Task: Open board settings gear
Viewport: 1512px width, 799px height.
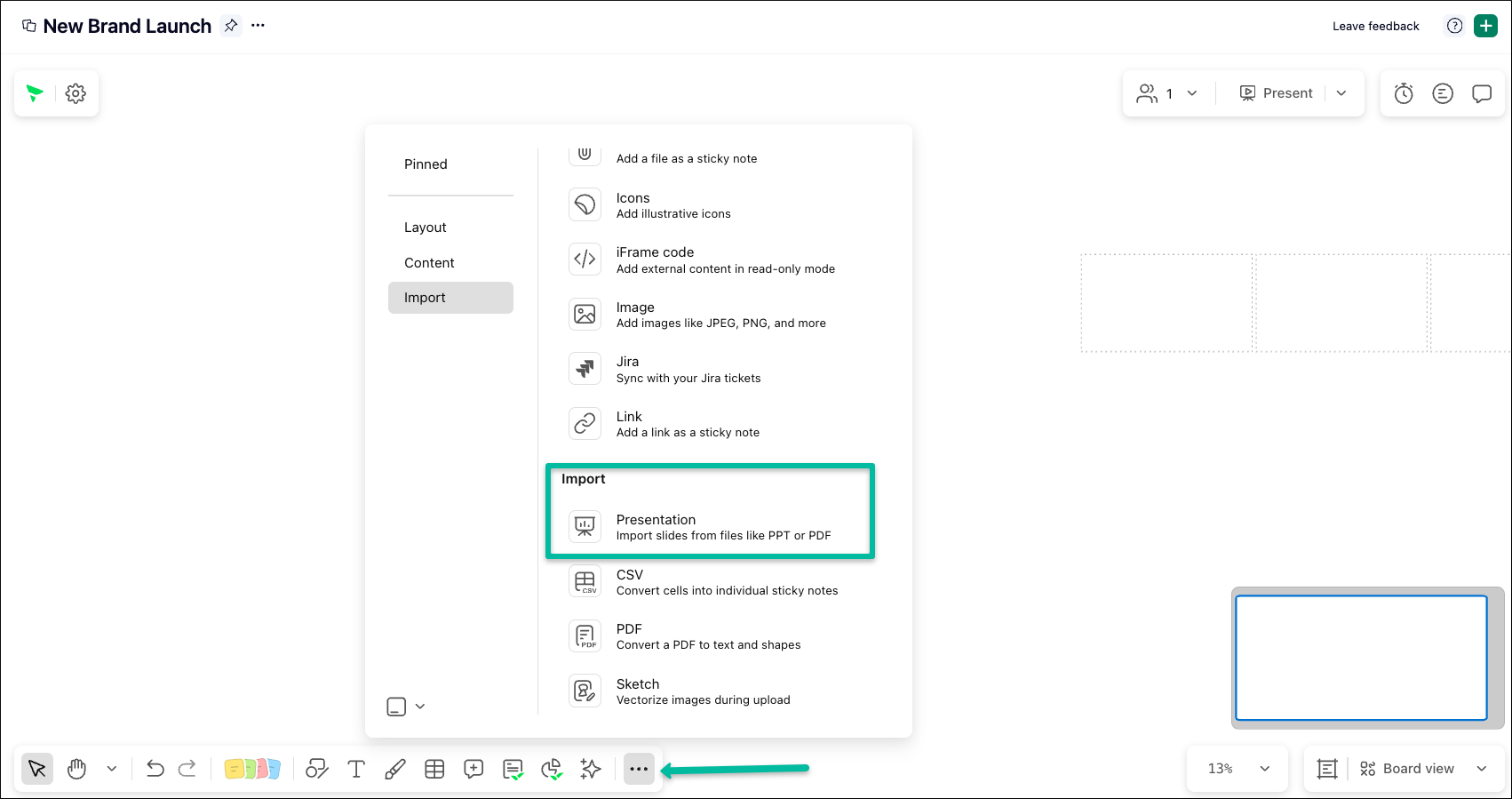Action: (76, 93)
